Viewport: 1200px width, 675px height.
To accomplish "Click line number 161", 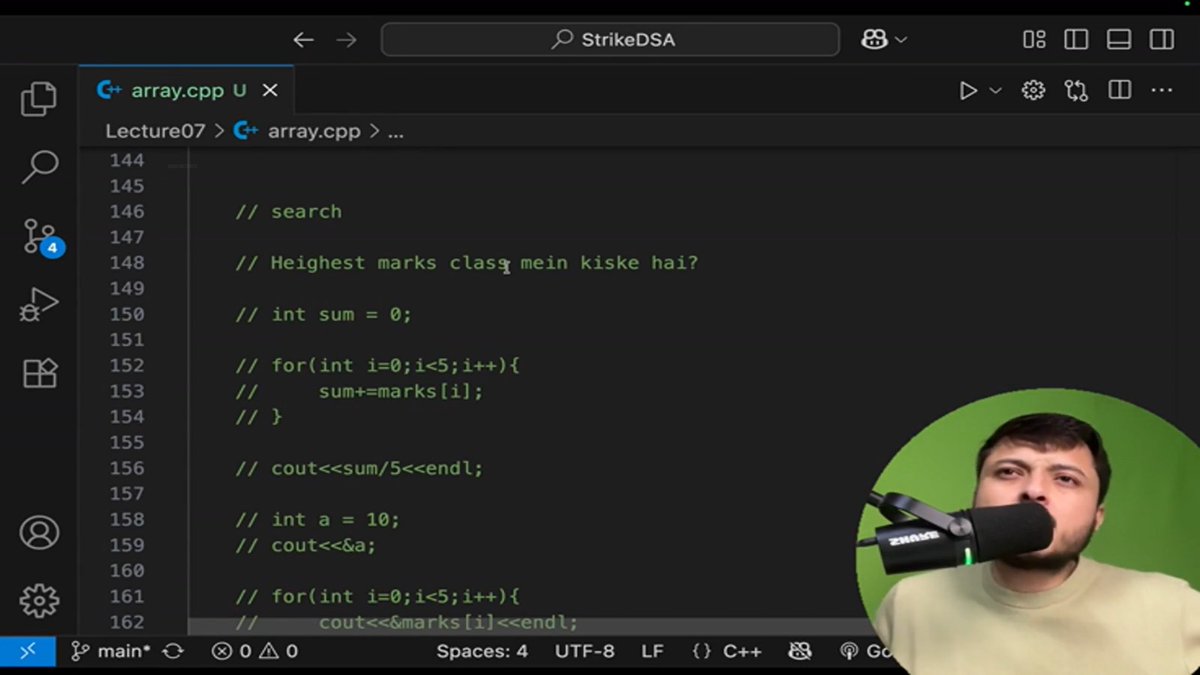I will click(127, 597).
